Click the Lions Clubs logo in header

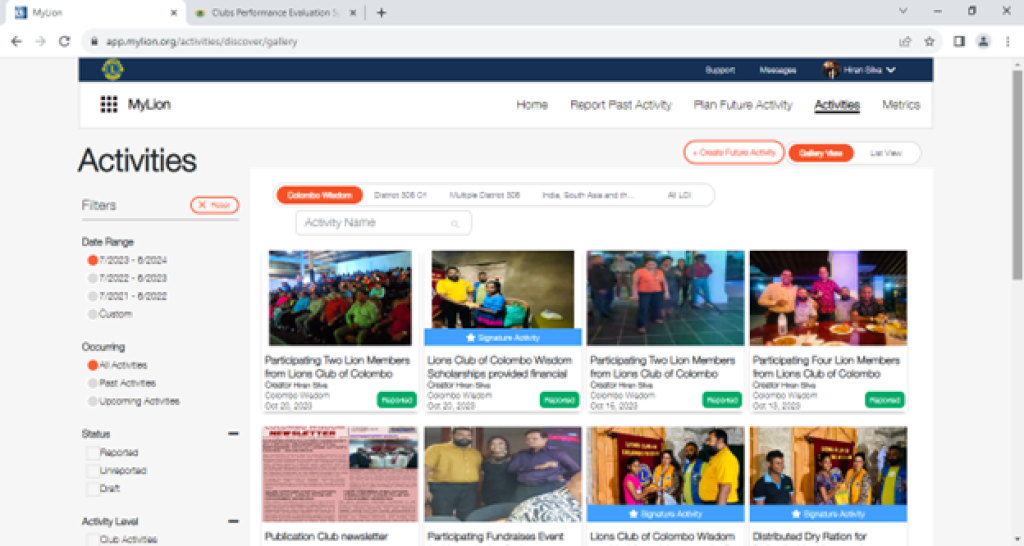tap(112, 69)
